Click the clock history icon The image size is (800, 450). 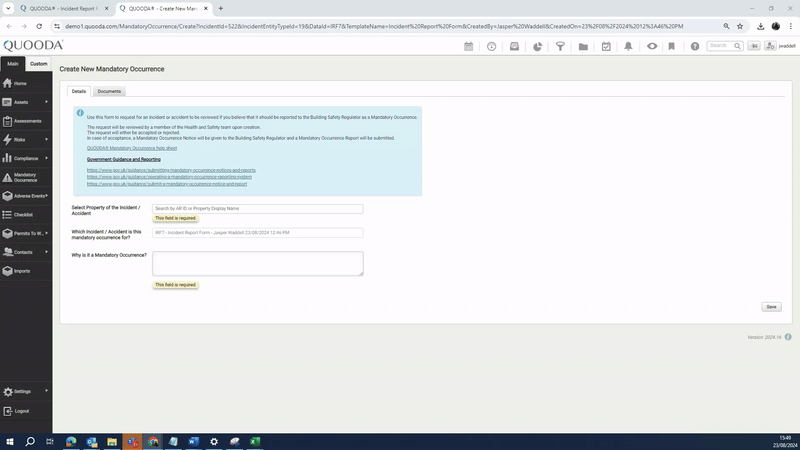491,46
